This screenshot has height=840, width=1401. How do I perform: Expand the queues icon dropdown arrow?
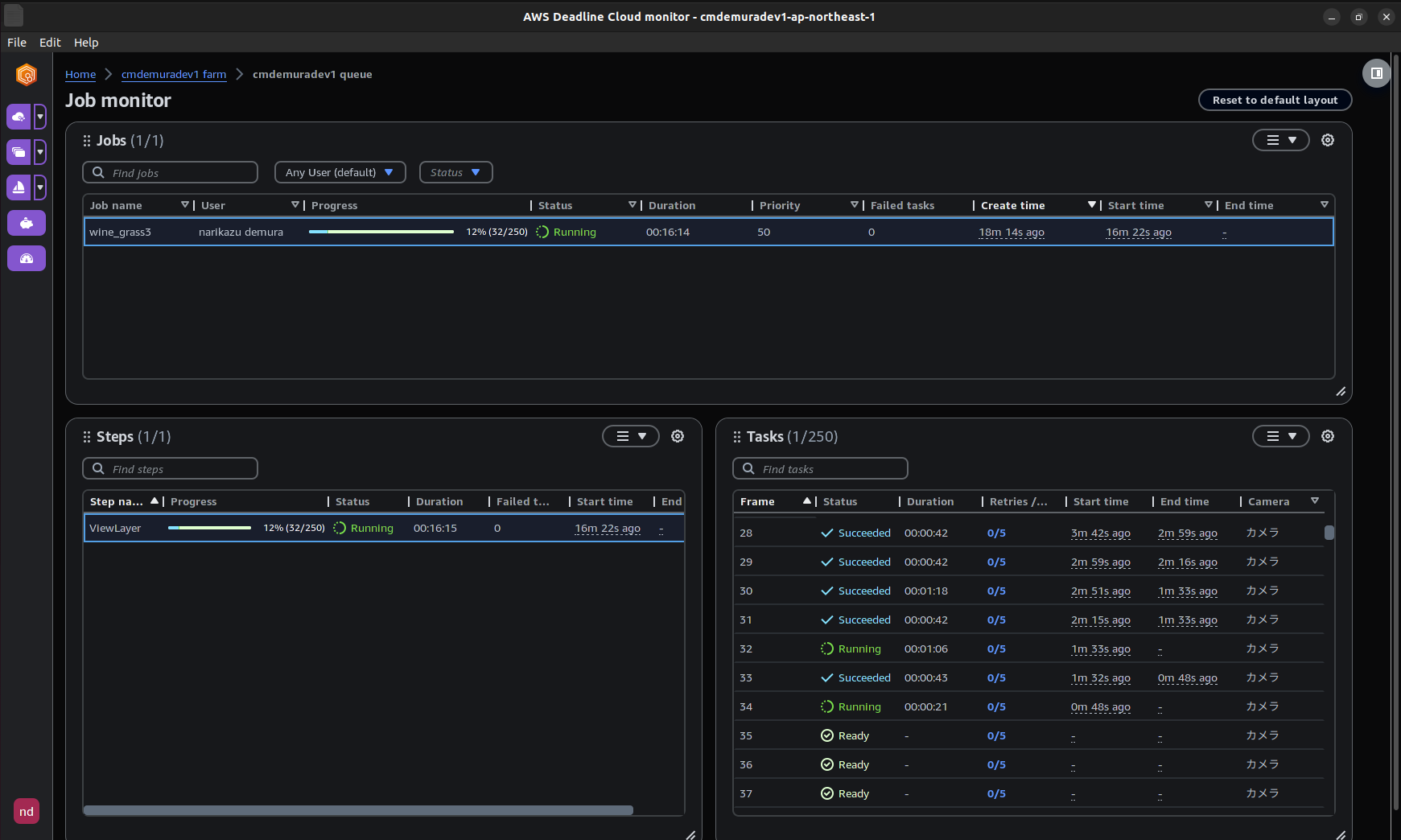(40, 152)
